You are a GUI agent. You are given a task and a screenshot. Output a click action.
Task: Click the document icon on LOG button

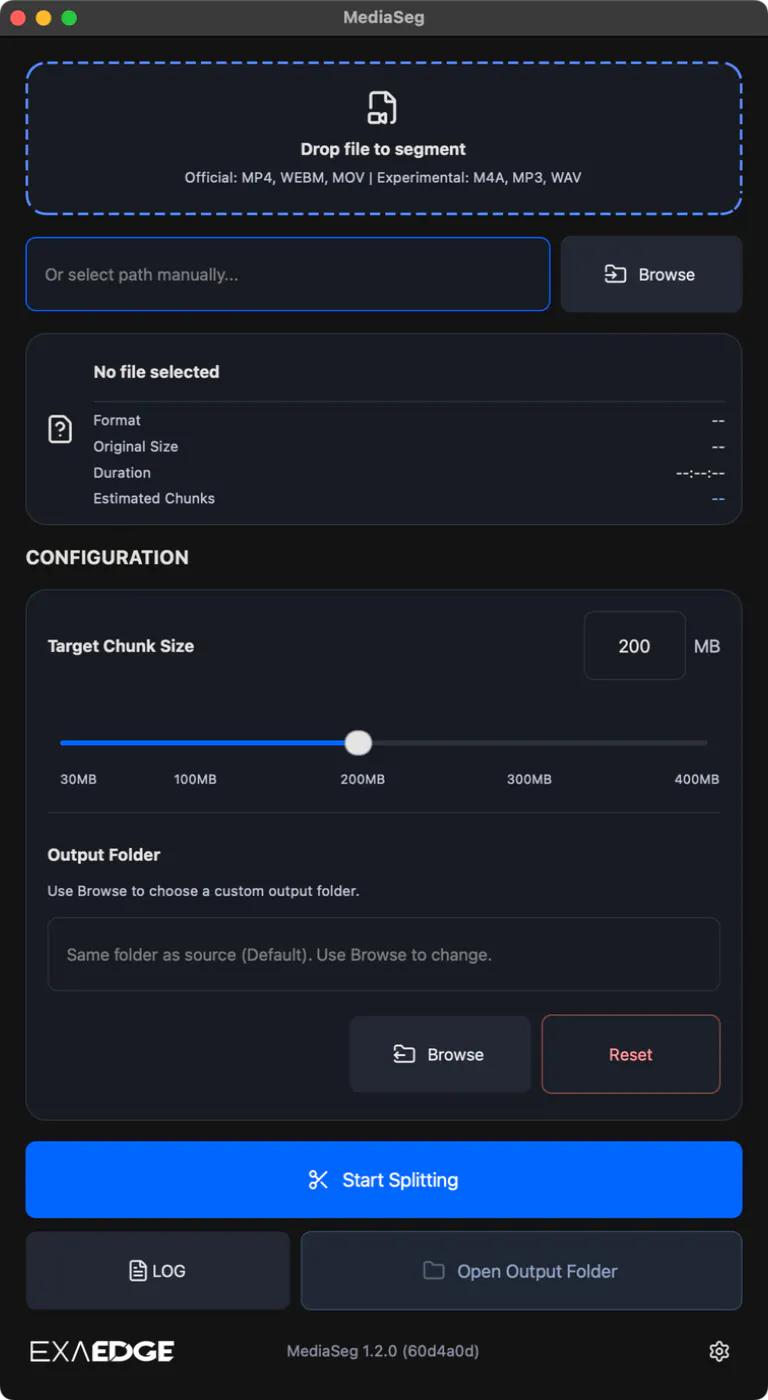(x=138, y=1271)
